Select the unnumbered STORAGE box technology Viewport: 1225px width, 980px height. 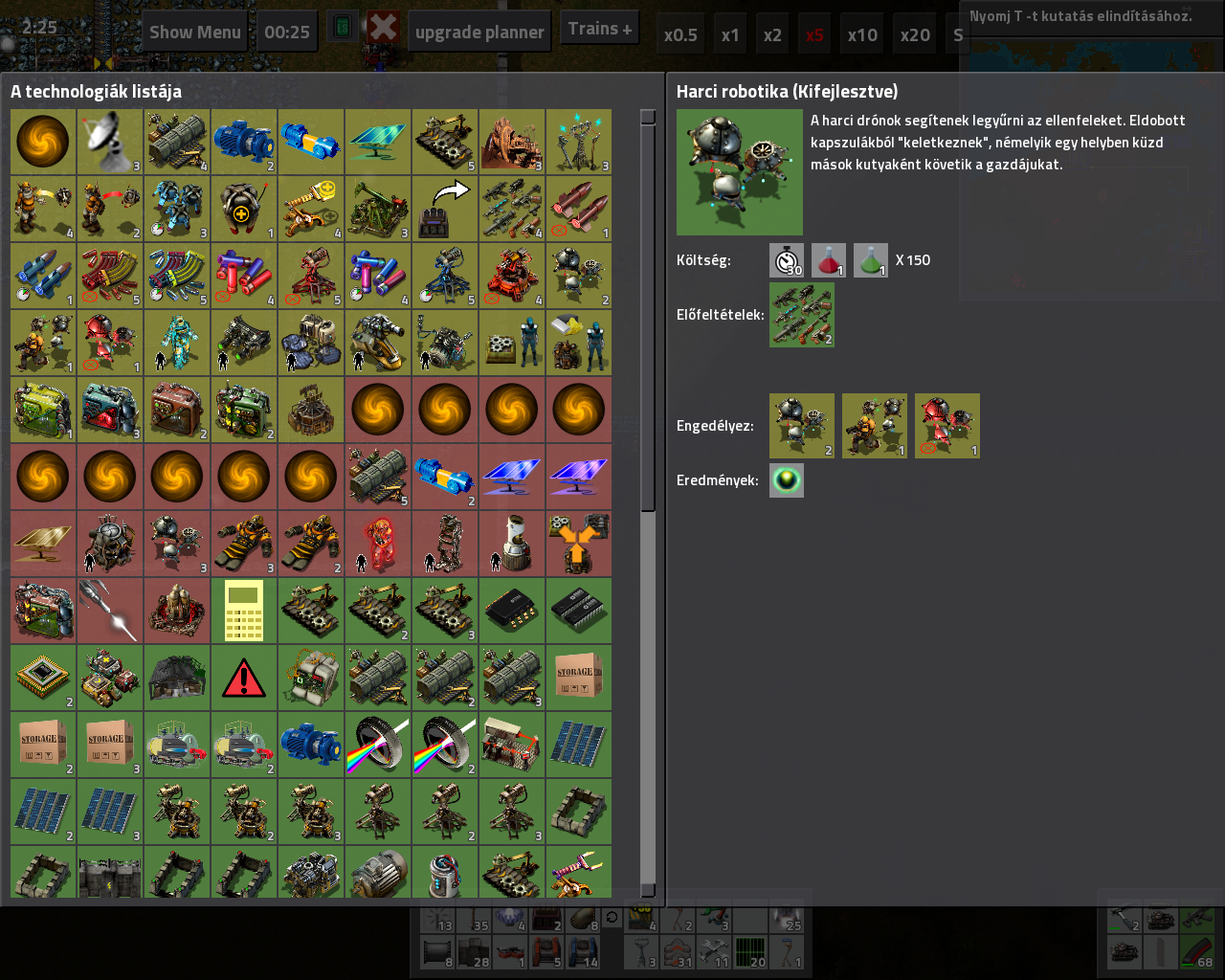579,678
